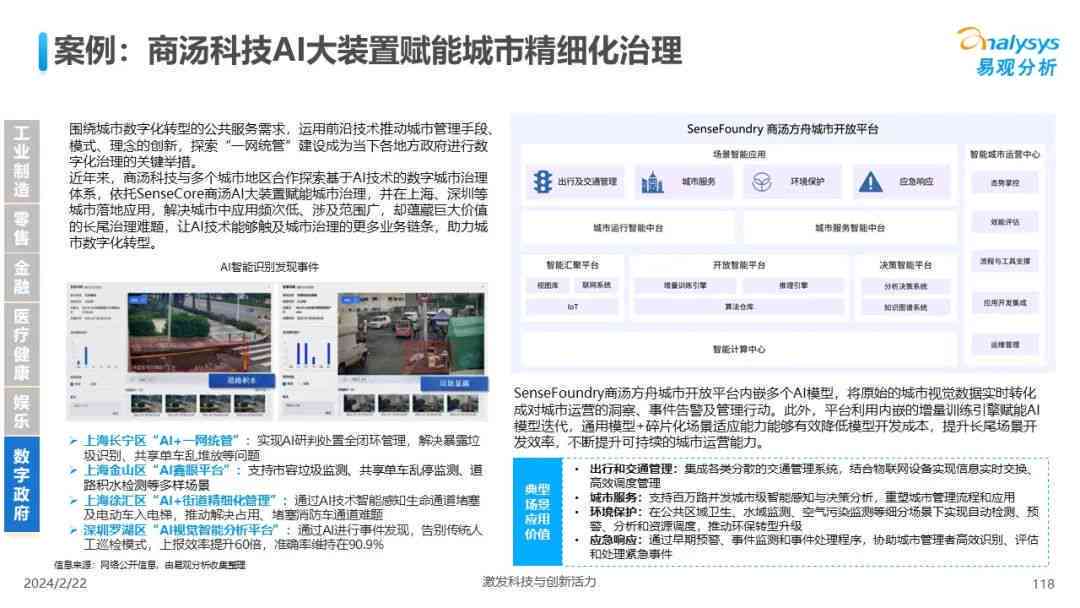The image size is (1080, 608).
Task: Click the link 上海金山区“AI鑫眼平台”
Action: tap(157, 470)
